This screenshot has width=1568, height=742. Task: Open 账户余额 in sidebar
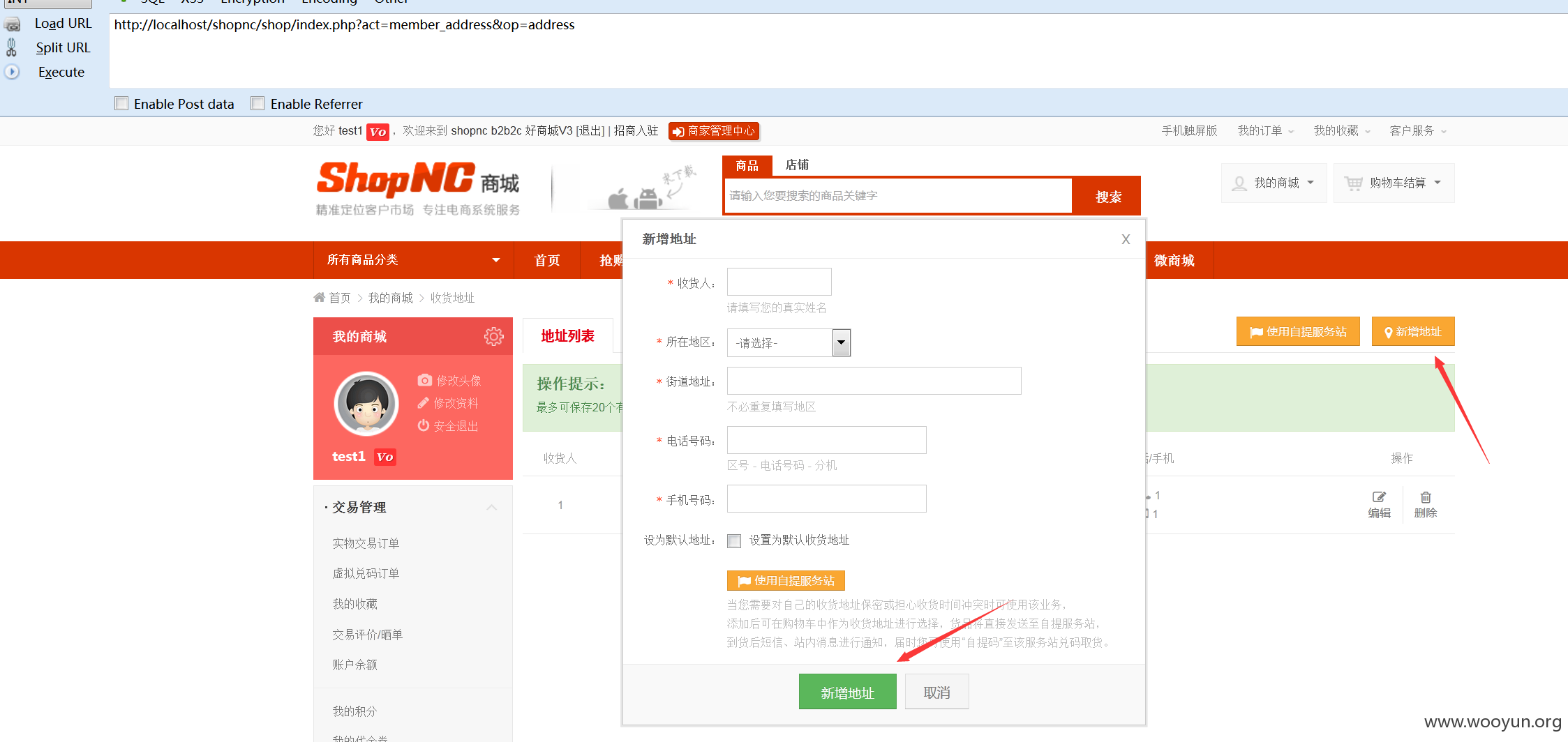[x=354, y=665]
